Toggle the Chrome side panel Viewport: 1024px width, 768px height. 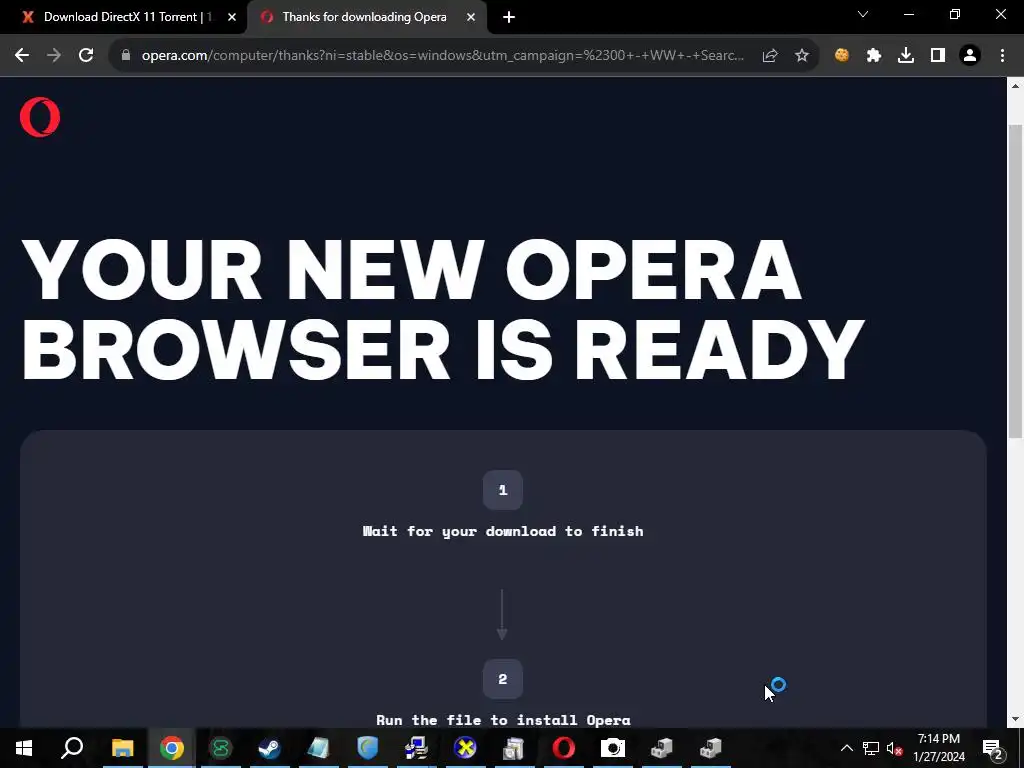coord(938,56)
